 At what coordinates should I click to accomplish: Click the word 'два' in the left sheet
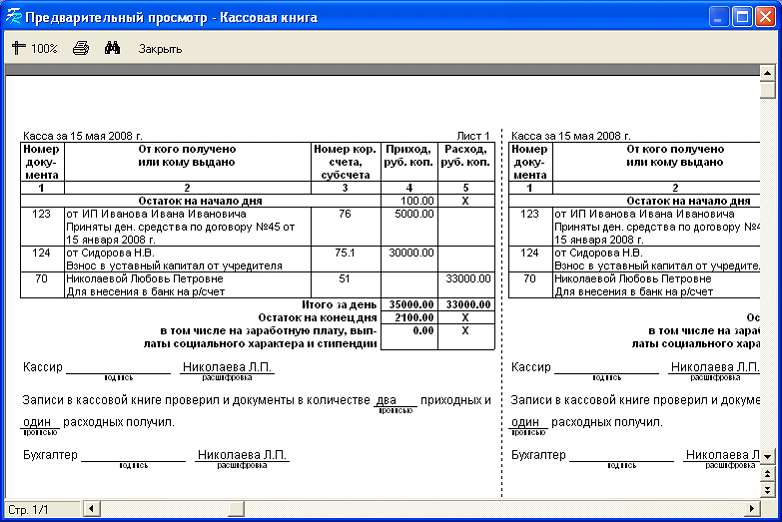[x=387, y=400]
